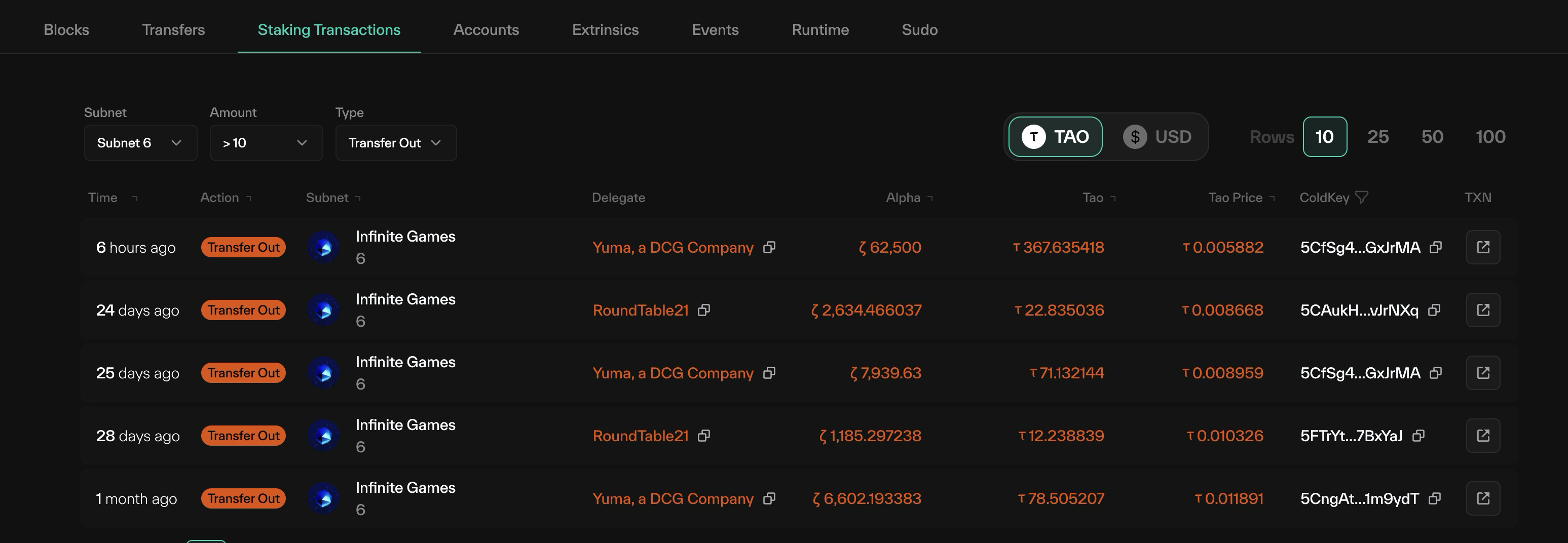Set rows per page to 25
1568x543 pixels.
click(1378, 137)
